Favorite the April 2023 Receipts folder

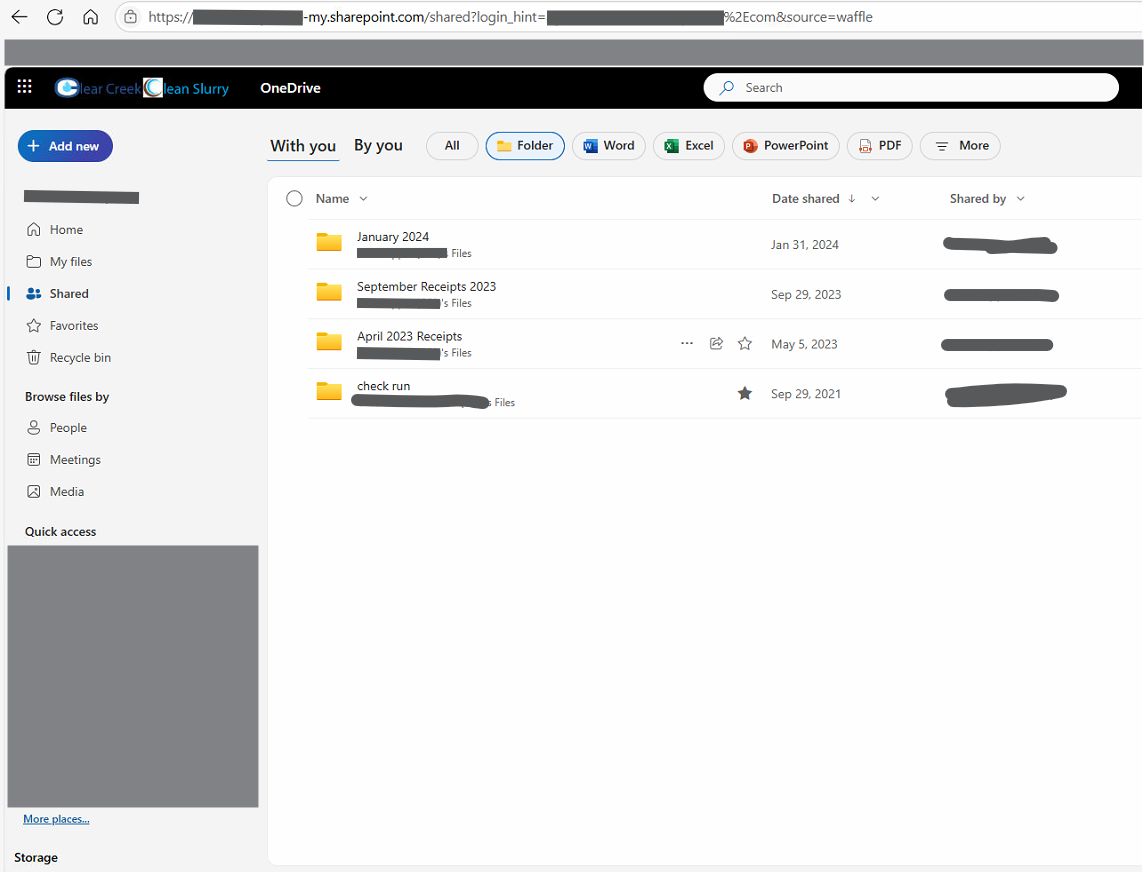pos(745,343)
